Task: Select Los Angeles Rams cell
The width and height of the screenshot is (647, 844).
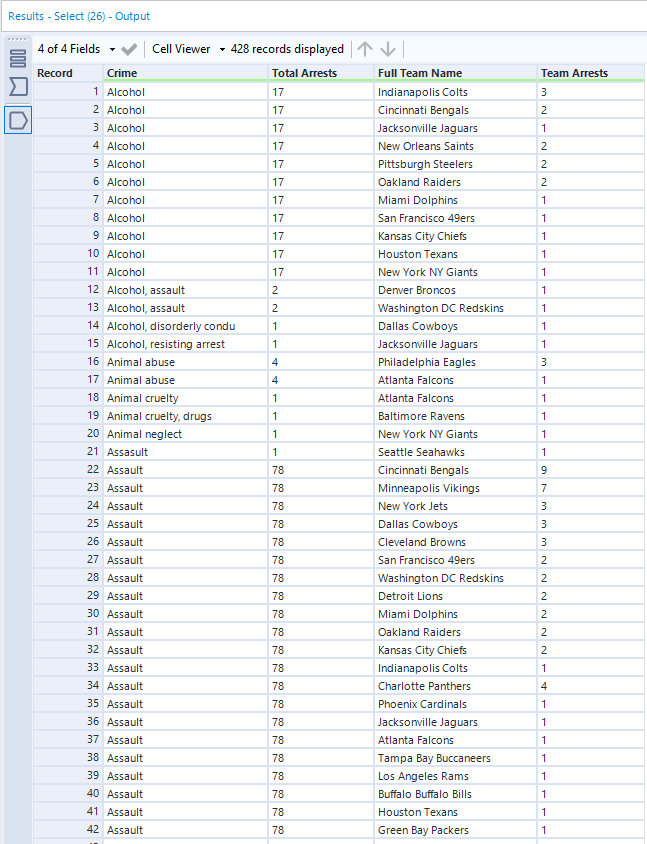Action: (455, 776)
